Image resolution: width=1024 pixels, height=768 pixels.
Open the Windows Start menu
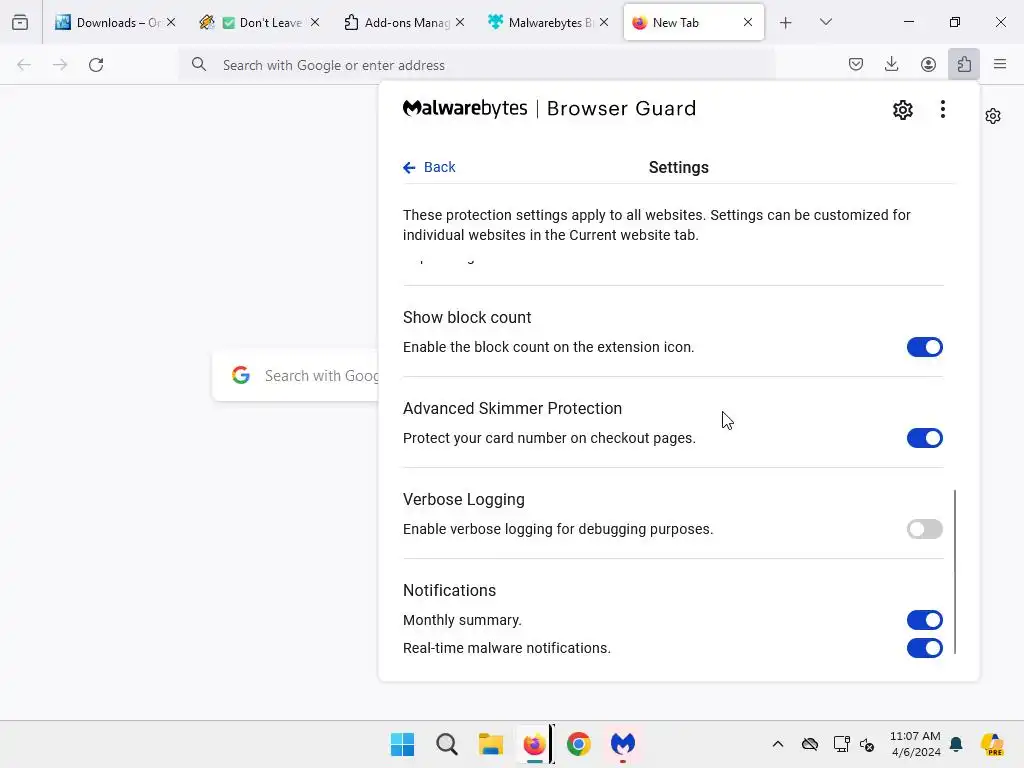[402, 744]
